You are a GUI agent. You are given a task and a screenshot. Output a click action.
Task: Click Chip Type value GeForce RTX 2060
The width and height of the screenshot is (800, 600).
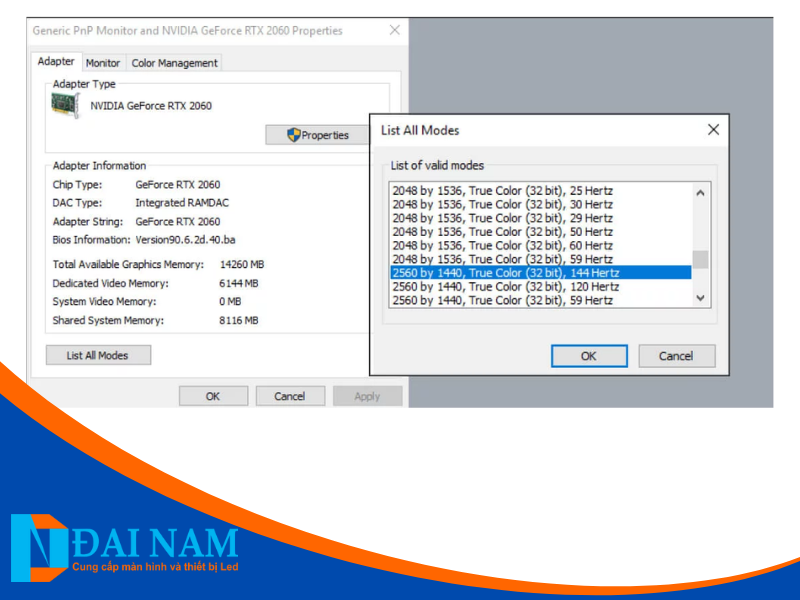(178, 185)
